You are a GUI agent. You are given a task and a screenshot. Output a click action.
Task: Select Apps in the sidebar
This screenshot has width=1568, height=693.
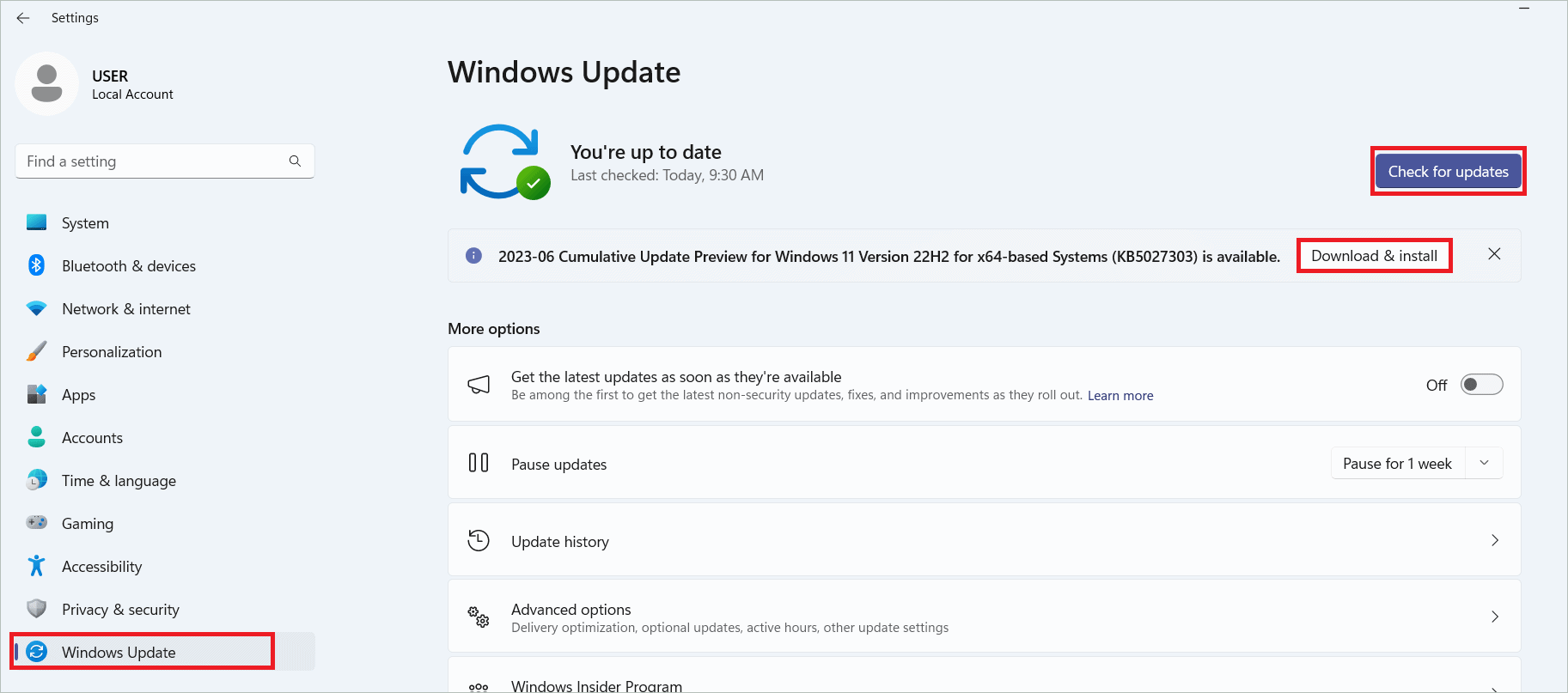coord(165,394)
